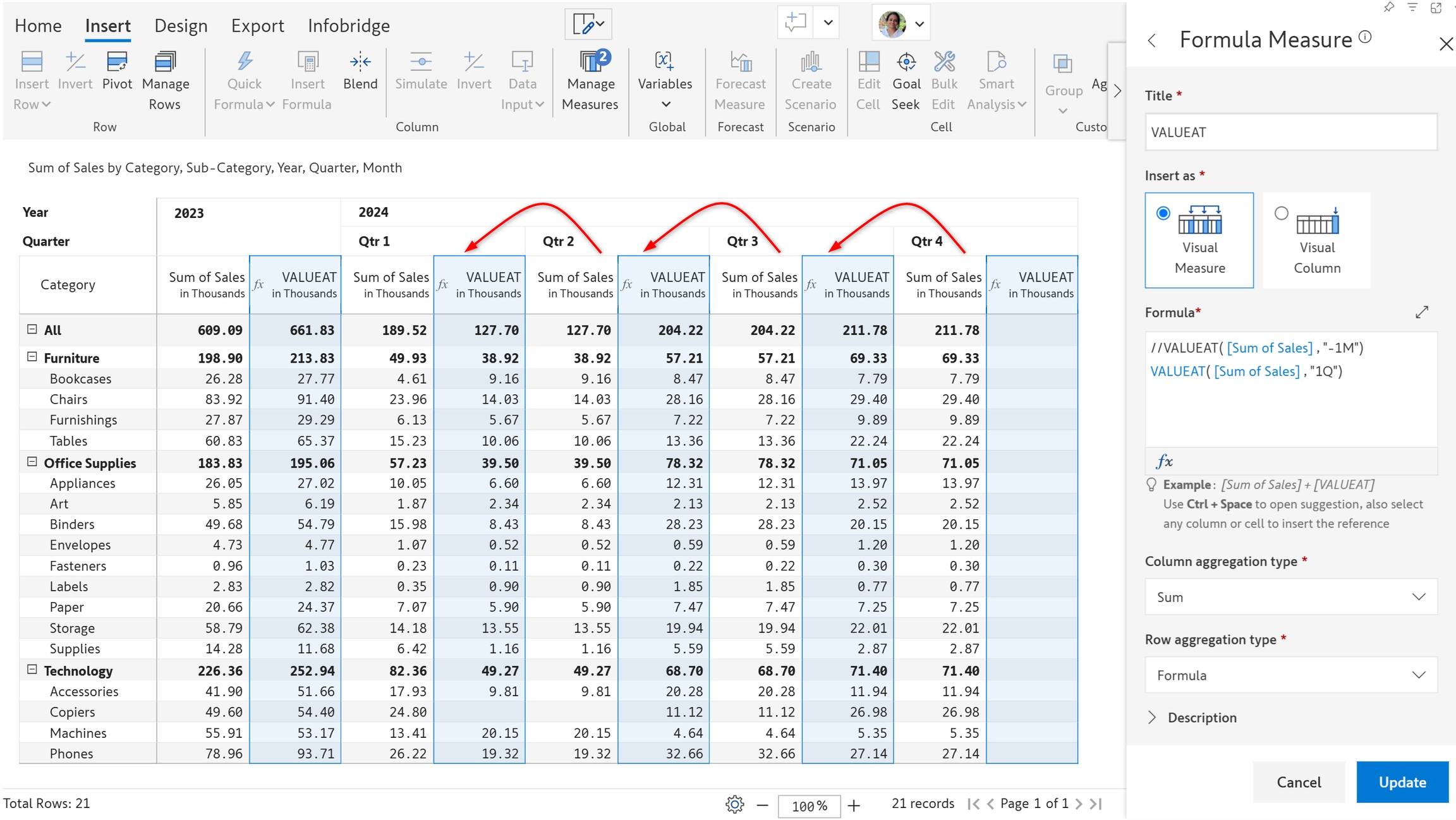Switch to the Design tab

click(x=181, y=26)
